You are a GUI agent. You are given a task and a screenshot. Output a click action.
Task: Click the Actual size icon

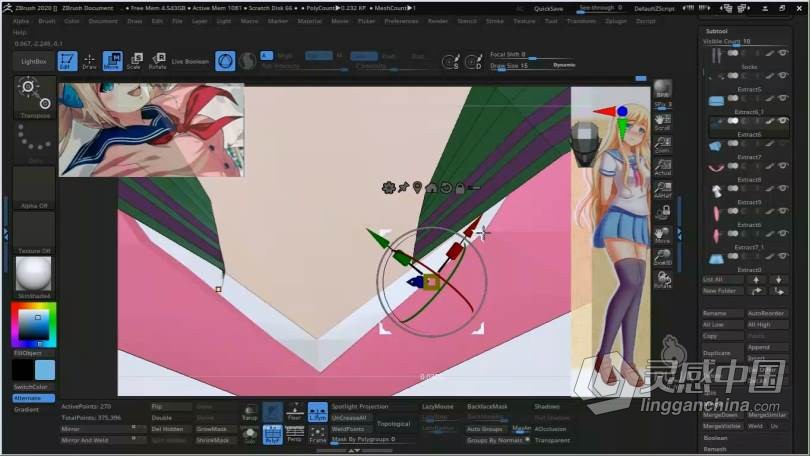662,167
